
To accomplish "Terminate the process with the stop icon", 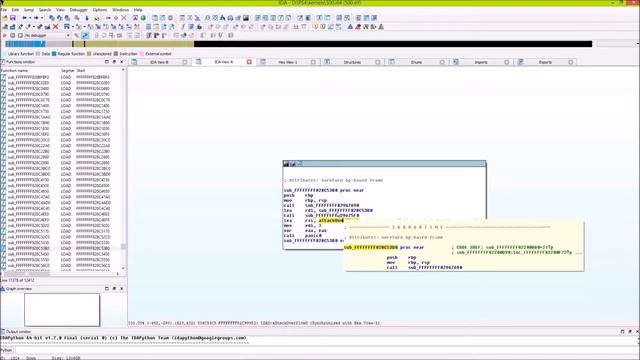I will tap(20, 36).
